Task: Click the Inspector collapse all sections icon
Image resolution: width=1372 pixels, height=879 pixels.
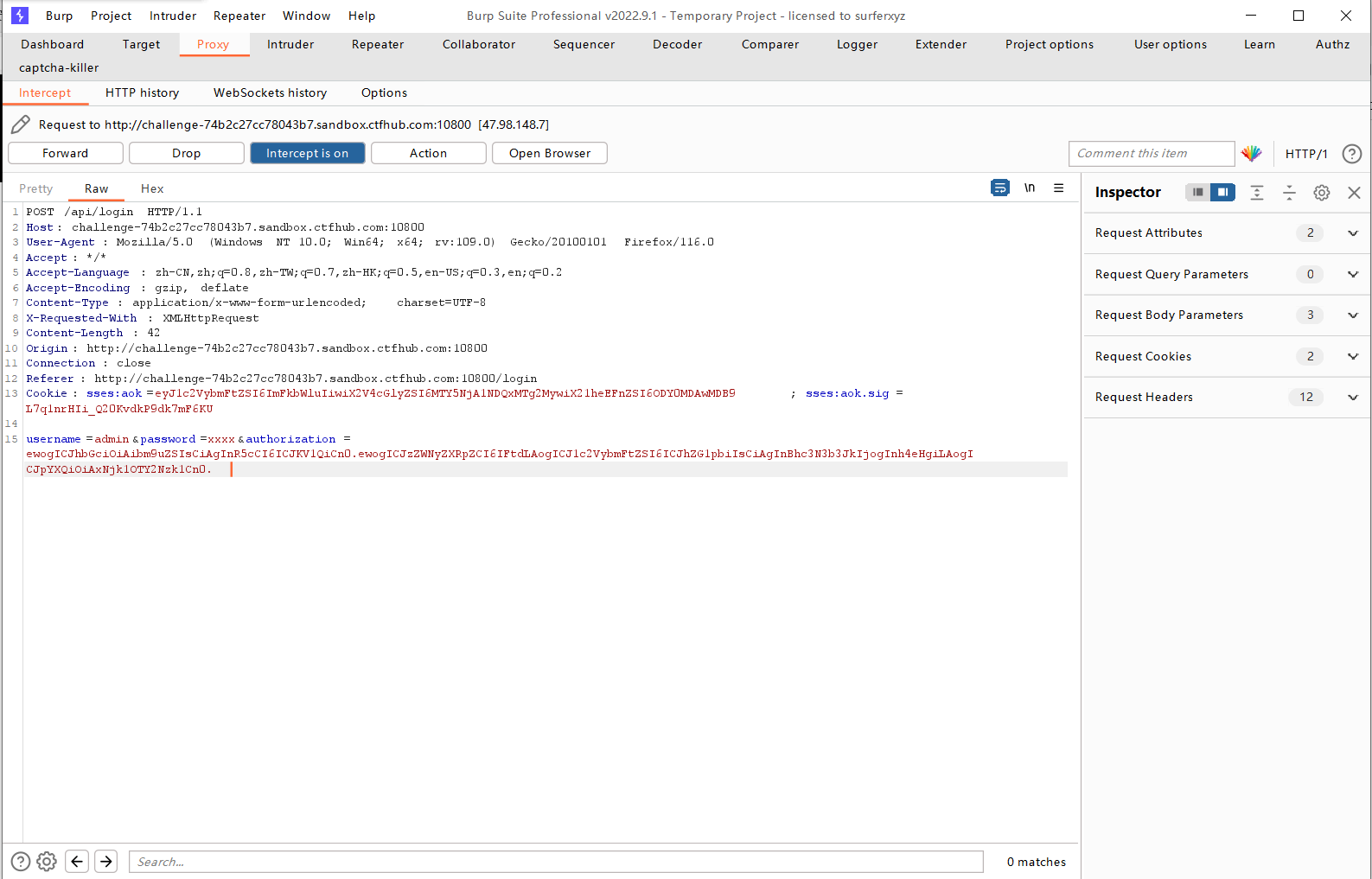Action: (x=1289, y=193)
